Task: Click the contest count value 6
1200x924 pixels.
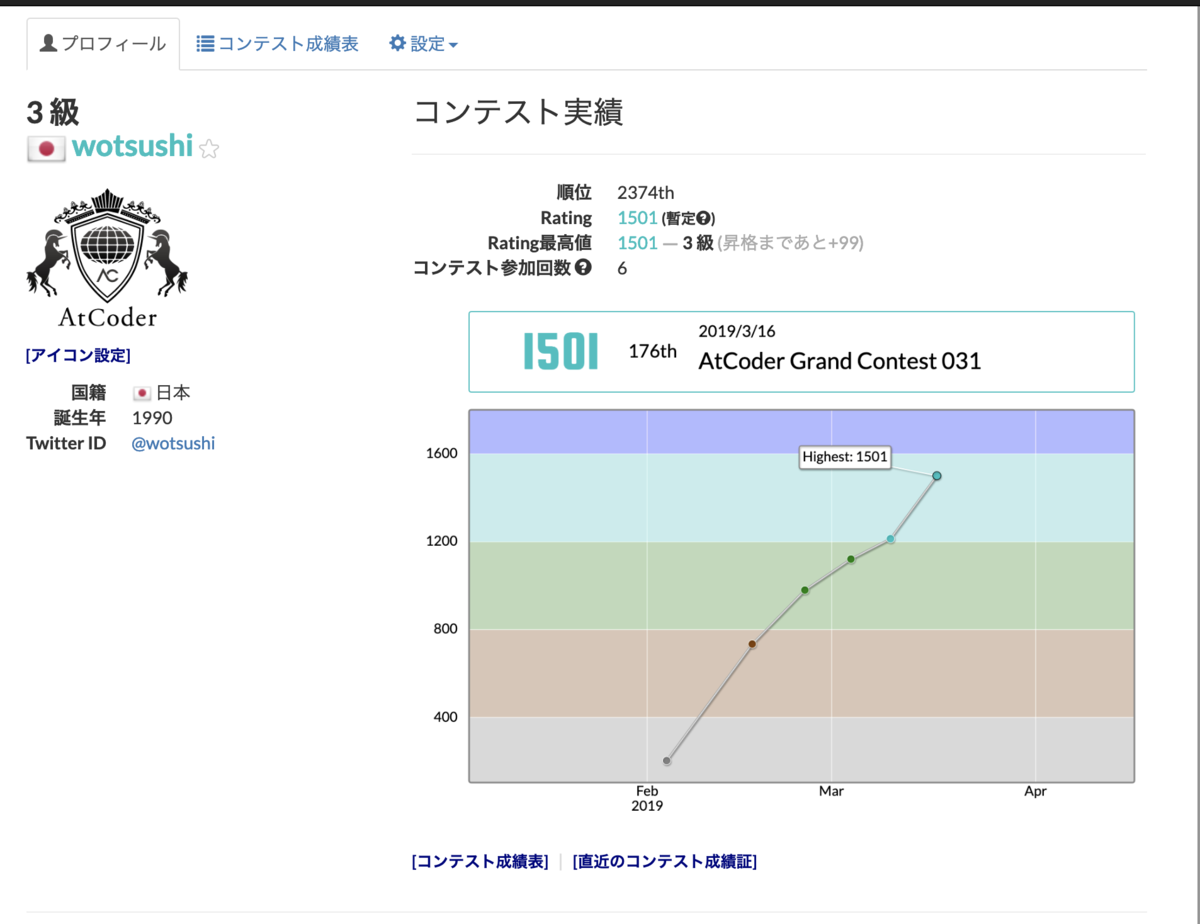Action: tap(622, 268)
